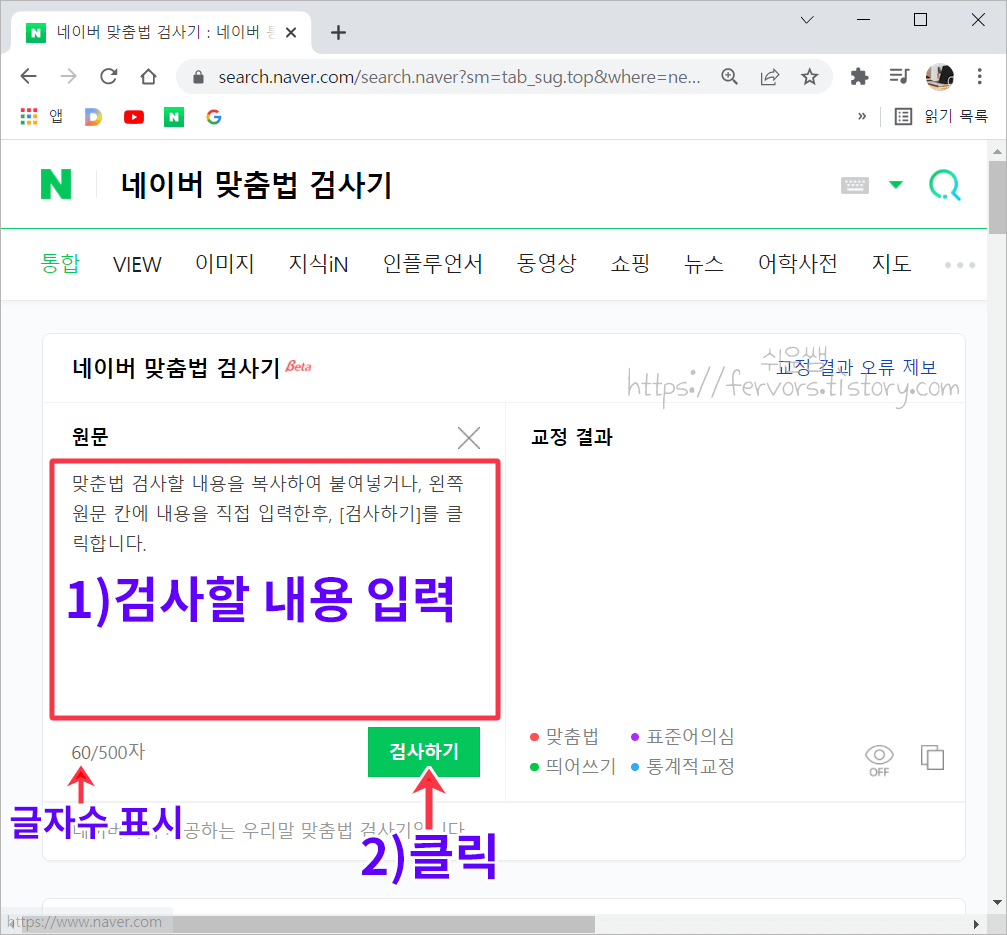Screen dimensions: 1007x935
Task: Click the Naver search box text
Action: click(256, 185)
